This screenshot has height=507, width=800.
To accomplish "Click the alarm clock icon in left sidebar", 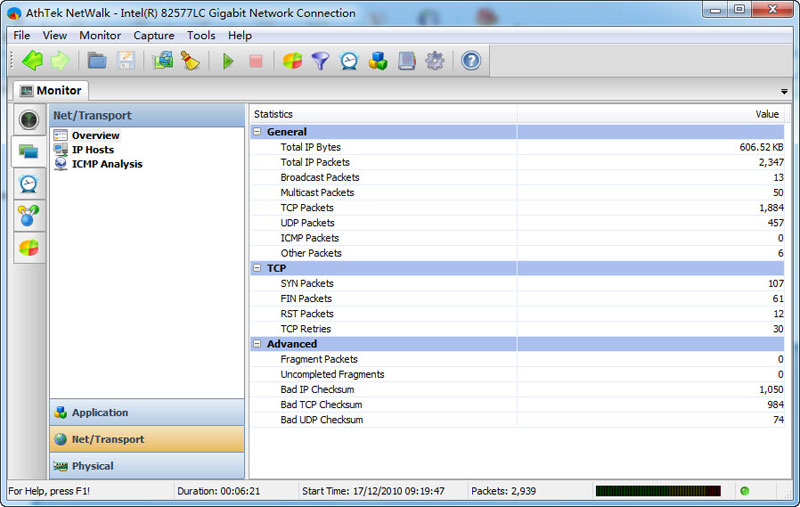I will coord(29,183).
